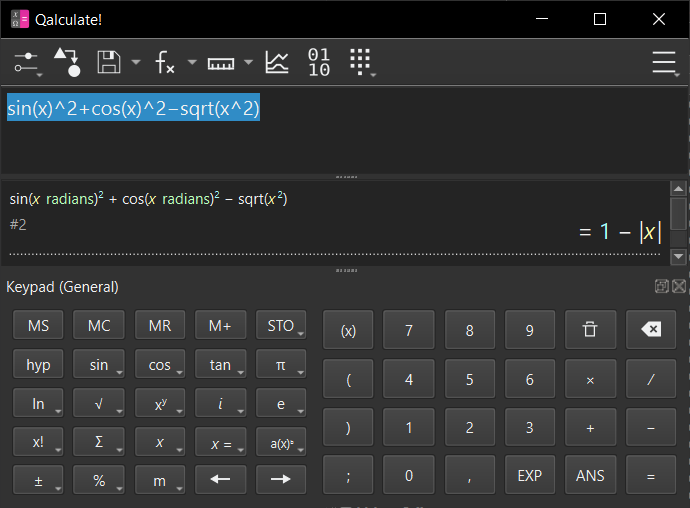690x508 pixels.
Task: Toggle the calculation mode sliders icon
Action: (26, 63)
